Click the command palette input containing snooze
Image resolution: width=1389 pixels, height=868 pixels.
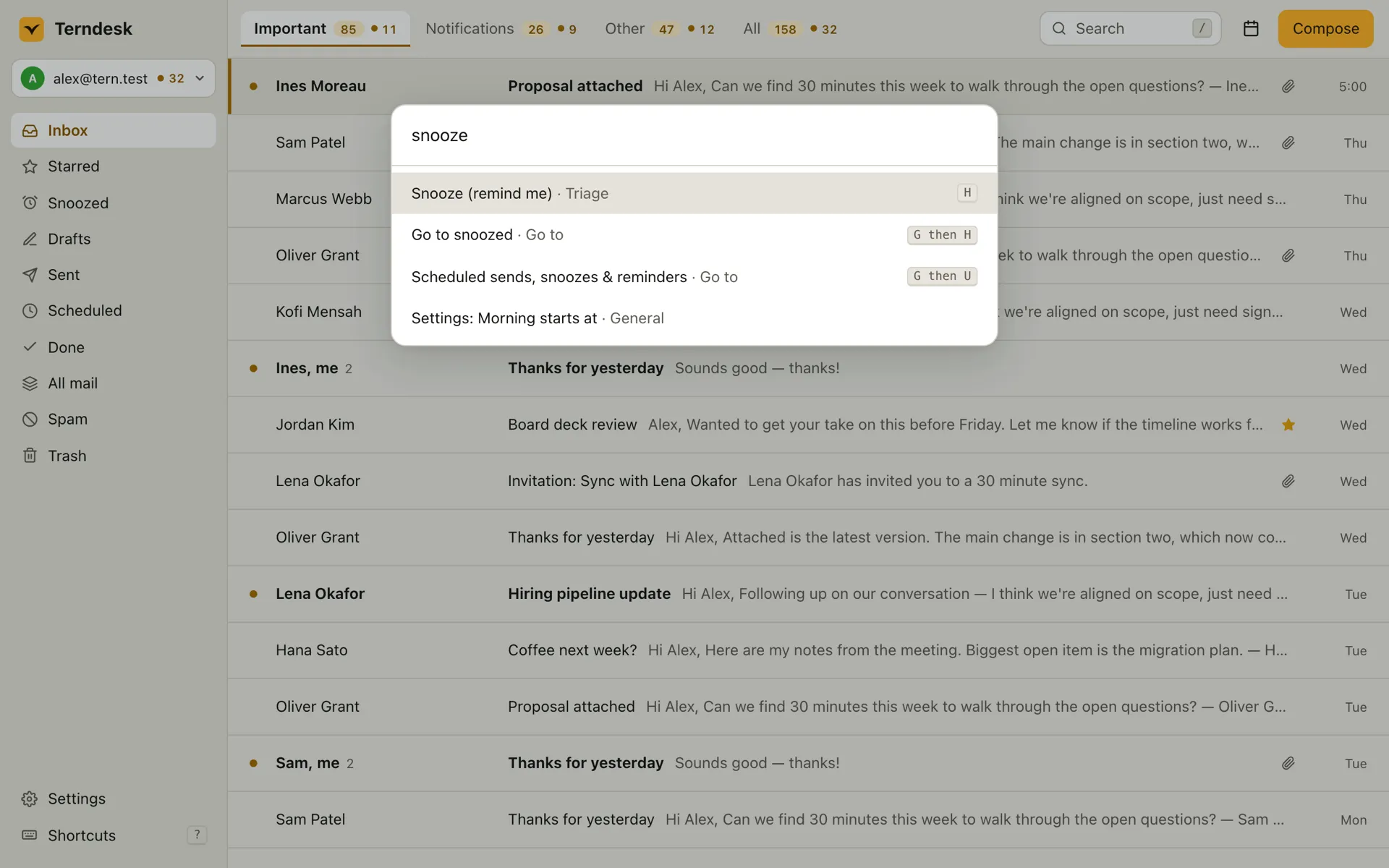[694, 136]
